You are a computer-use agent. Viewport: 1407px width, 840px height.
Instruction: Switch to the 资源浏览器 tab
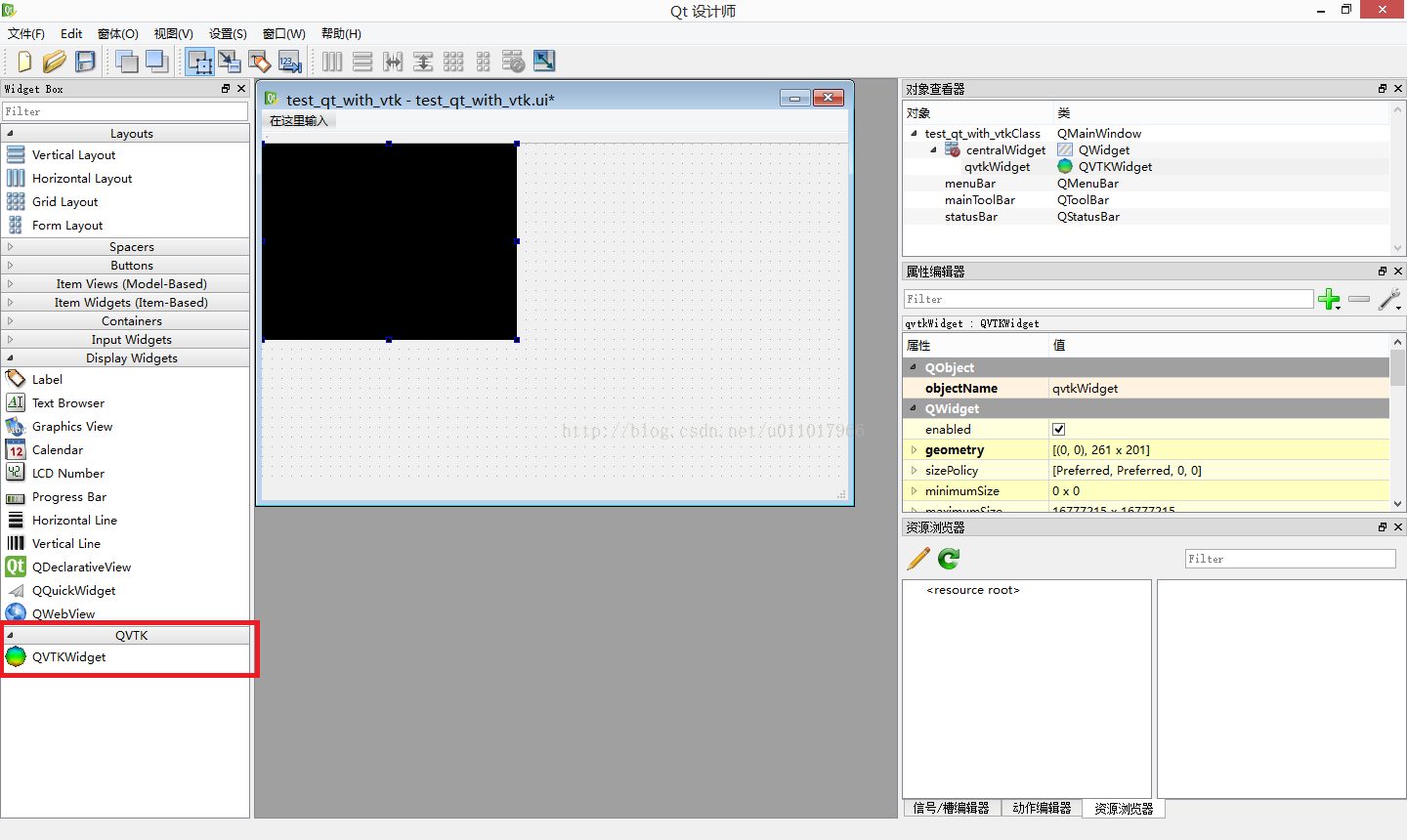(1124, 809)
